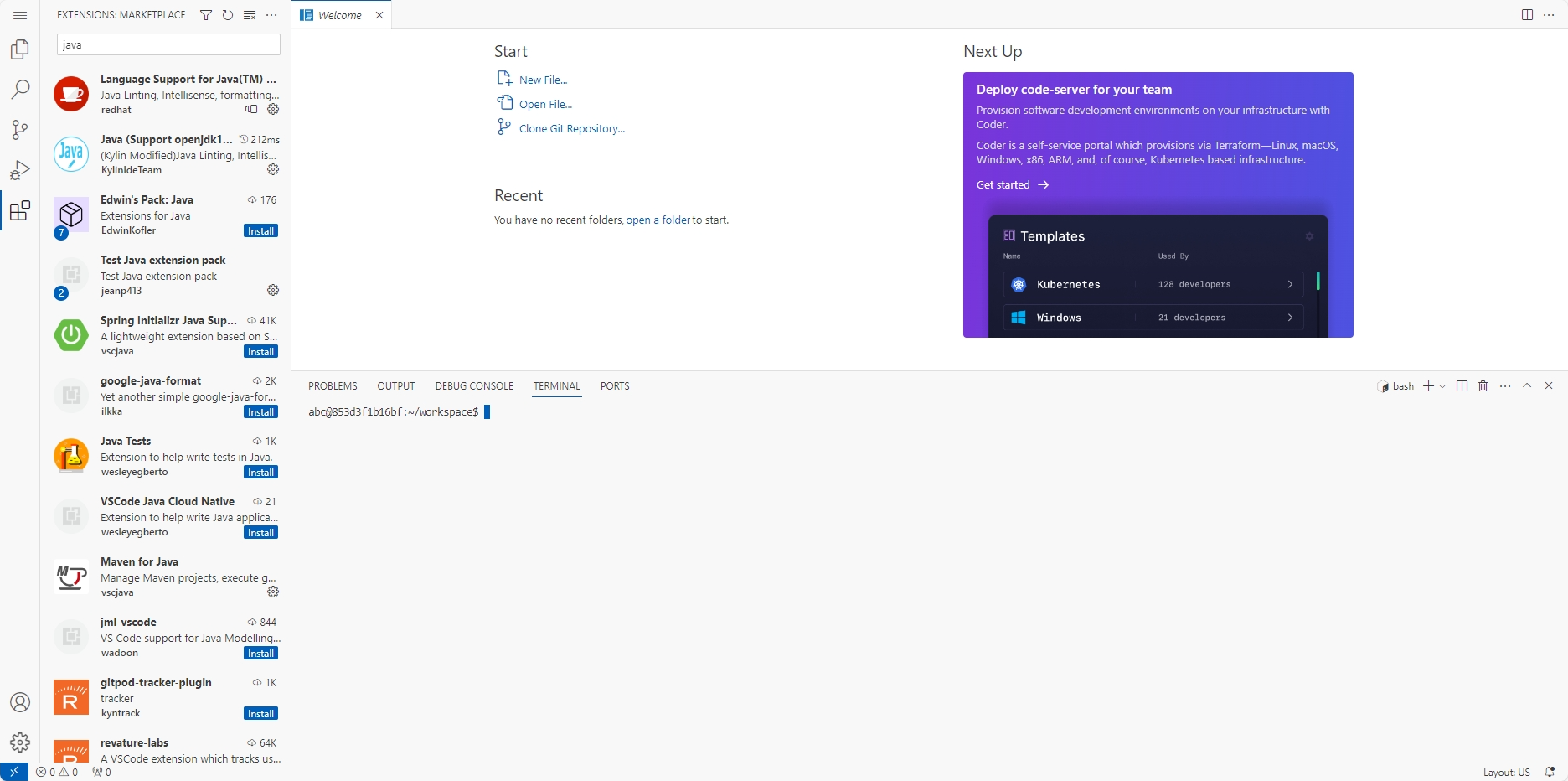
Task: Install the Java Tests extension
Action: [x=261, y=472]
